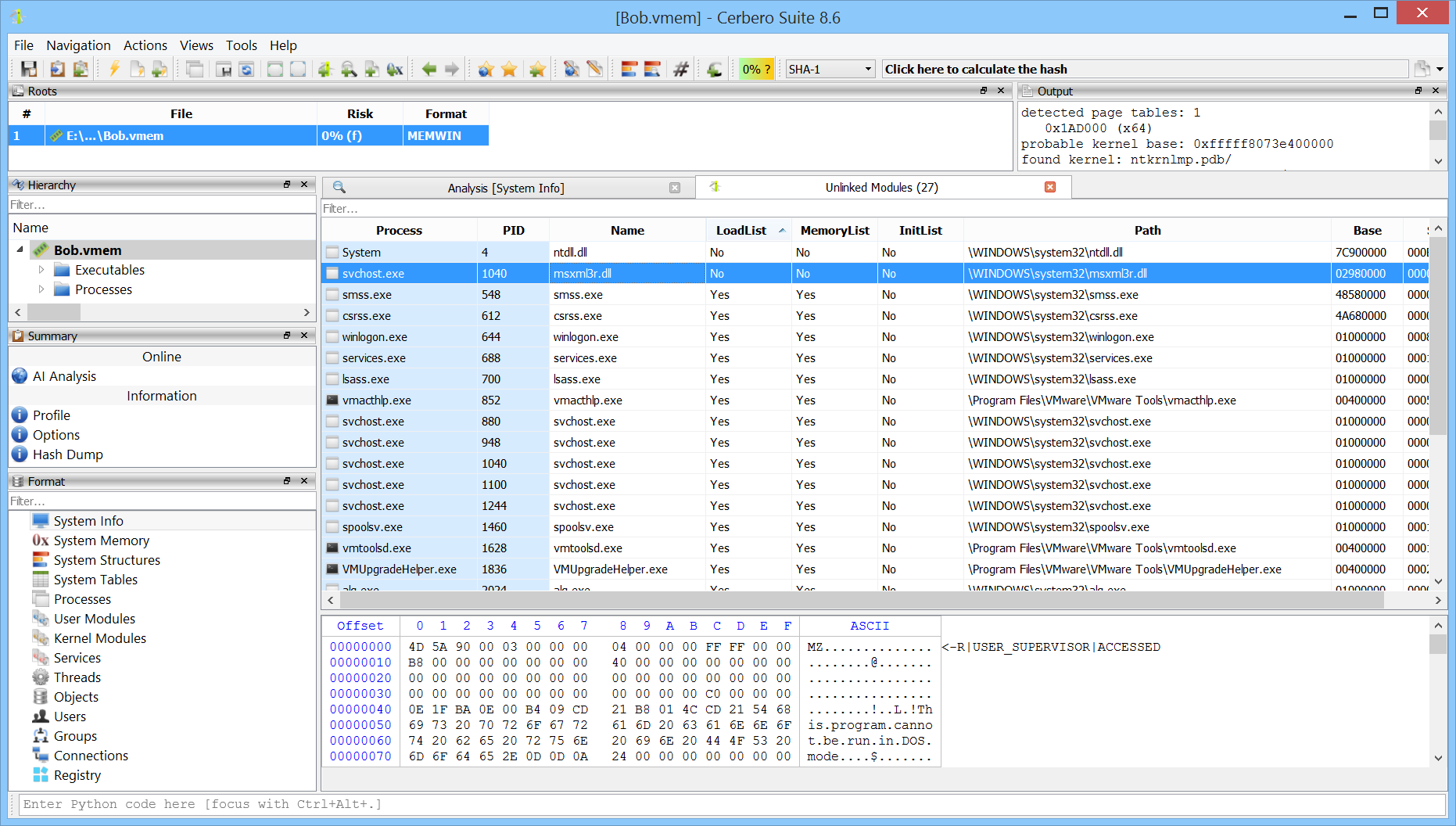The height and width of the screenshot is (826, 1456).
Task: Click the hash (#) symbol toolbar icon
Action: (x=681, y=70)
